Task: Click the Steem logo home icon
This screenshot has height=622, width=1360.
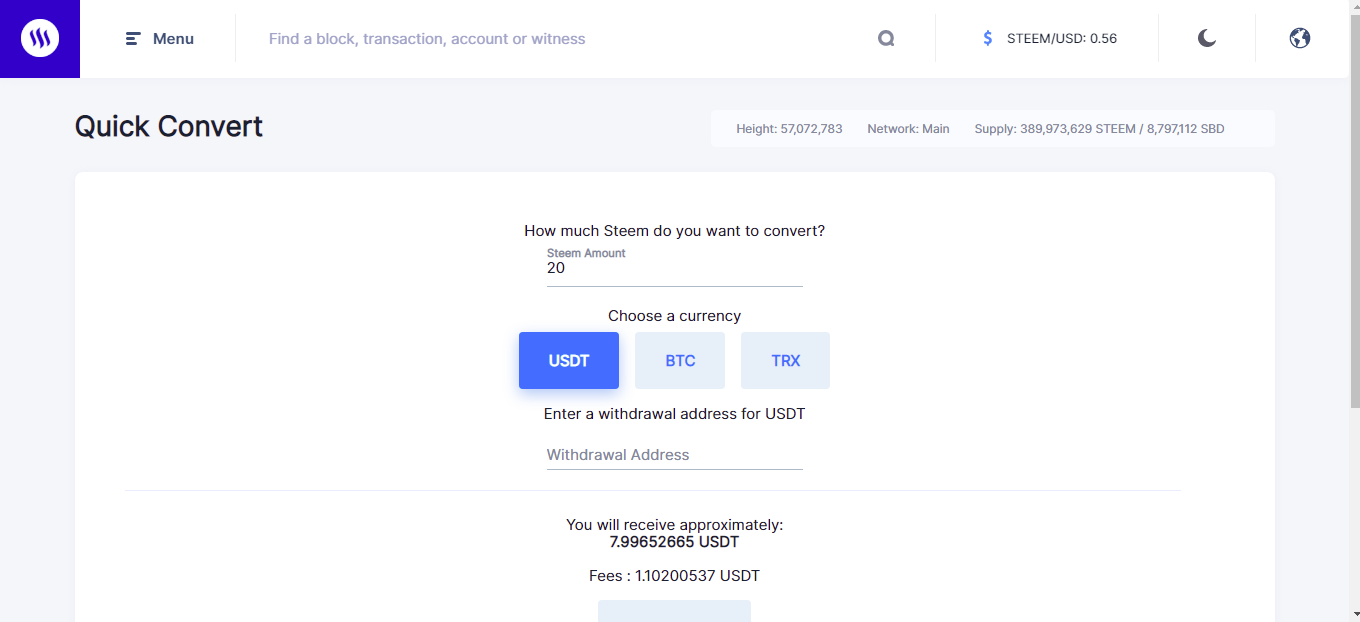Action: (40, 39)
